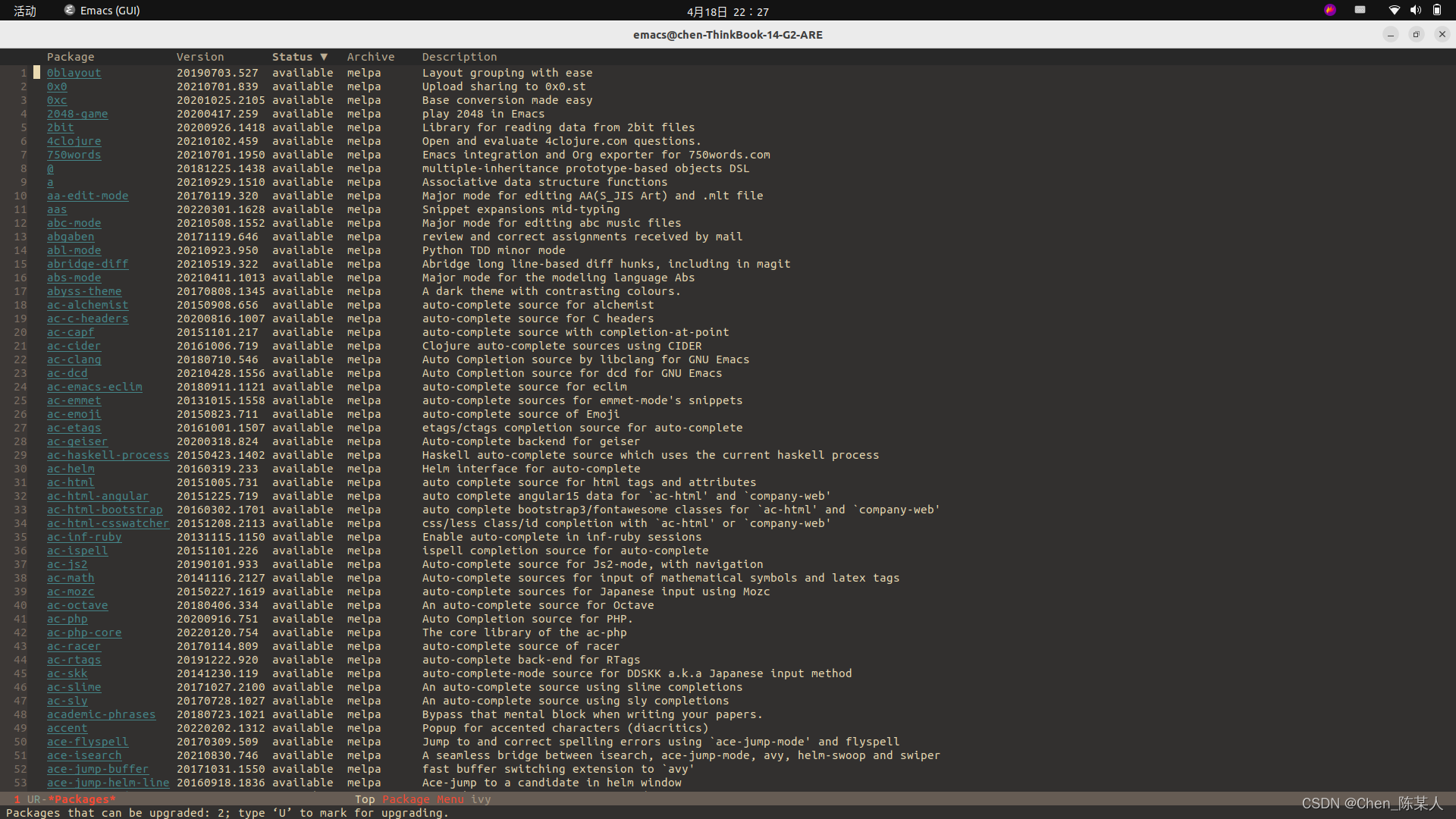Viewport: 1456px width, 819px height.
Task: Click the volume speaker icon
Action: [1415, 11]
